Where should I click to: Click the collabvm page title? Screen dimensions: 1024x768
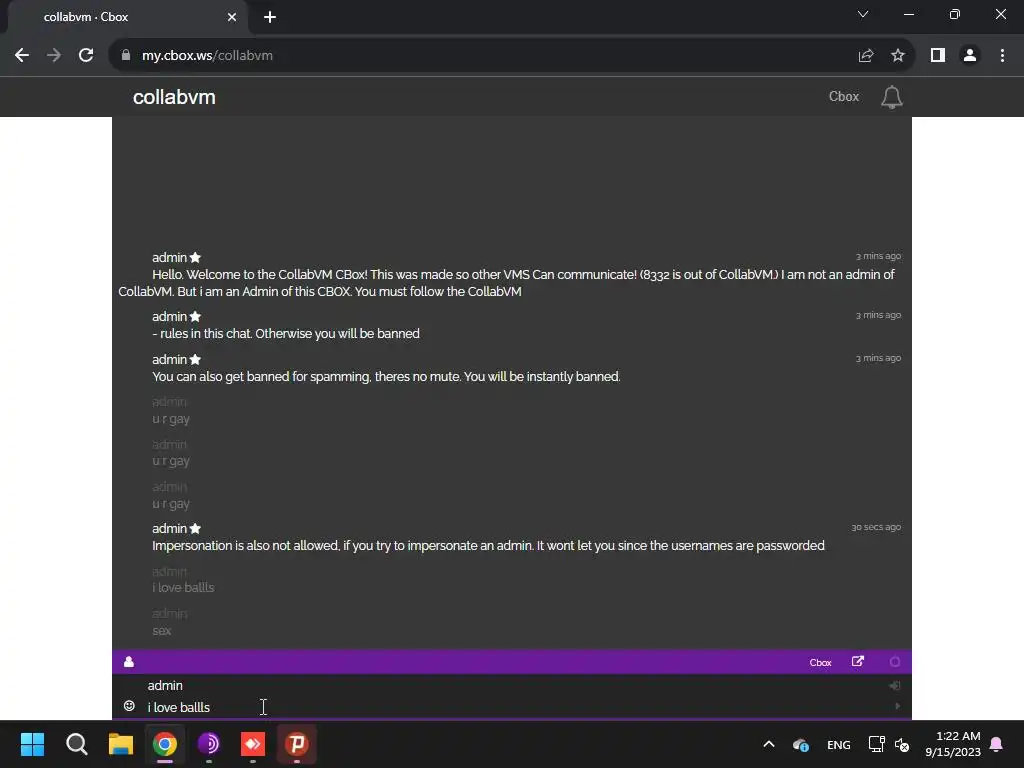[174, 97]
